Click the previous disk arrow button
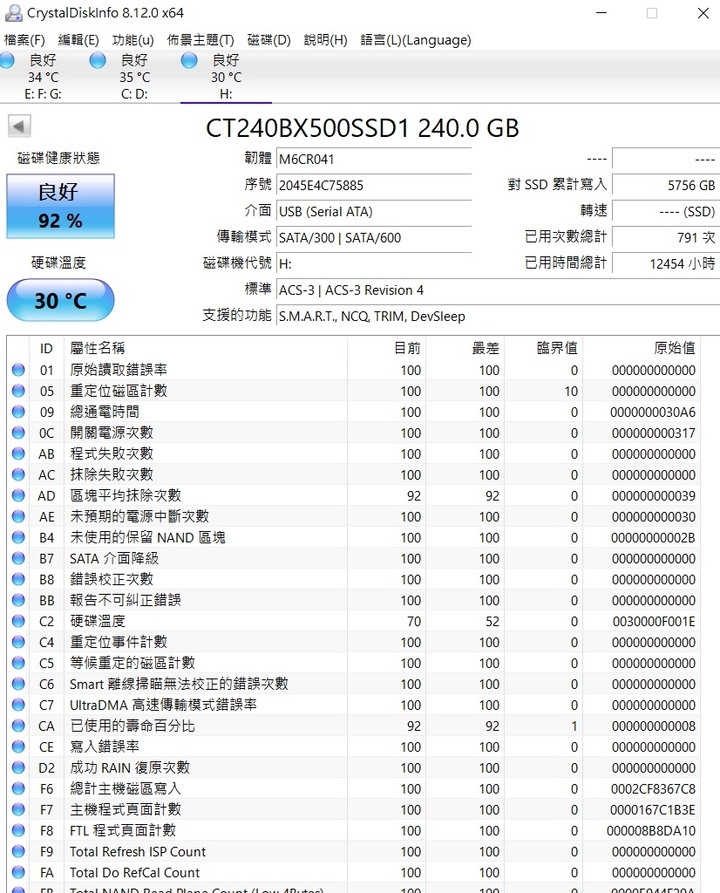The height and width of the screenshot is (893, 720). point(19,126)
